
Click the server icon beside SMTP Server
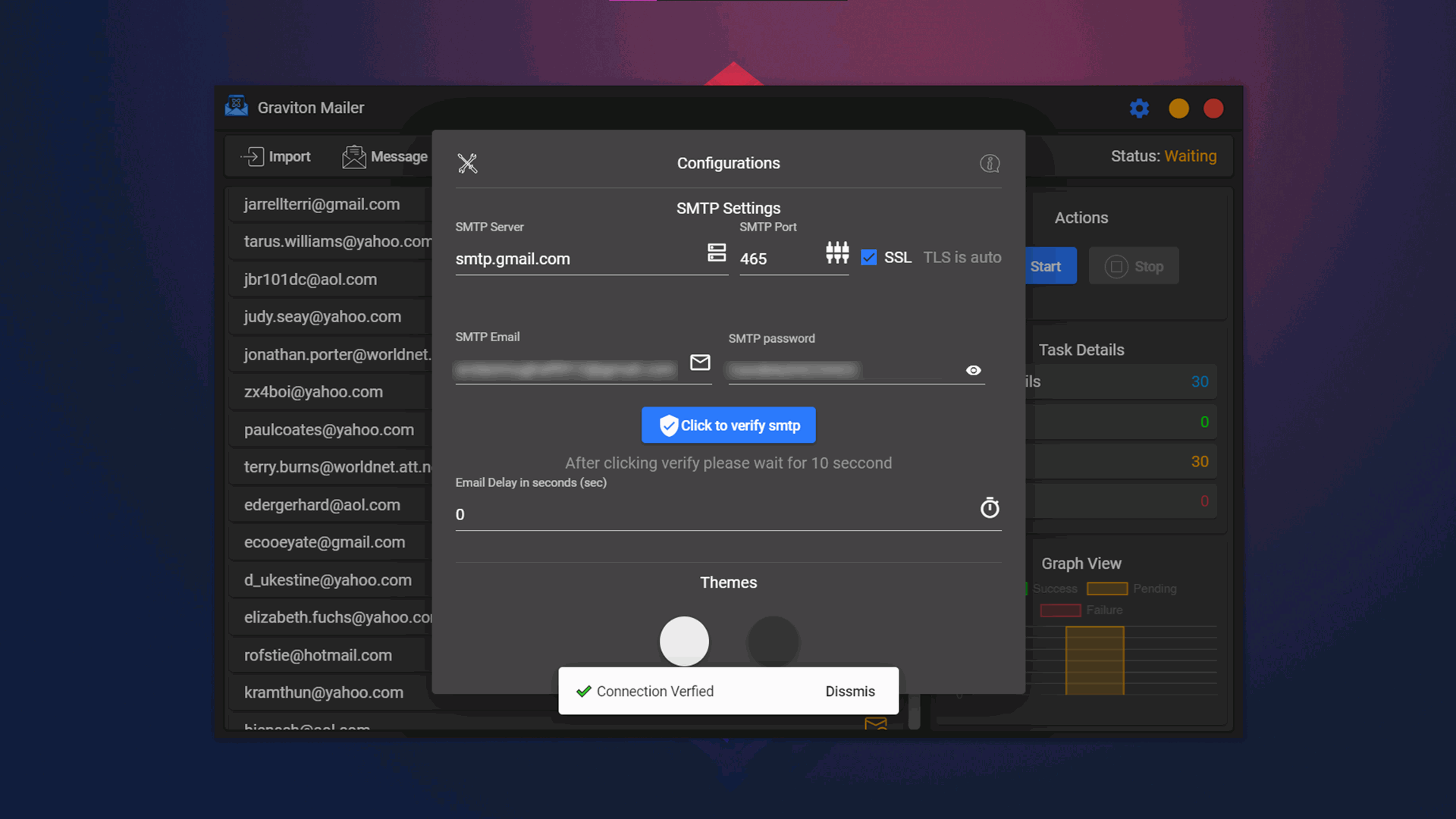point(717,252)
